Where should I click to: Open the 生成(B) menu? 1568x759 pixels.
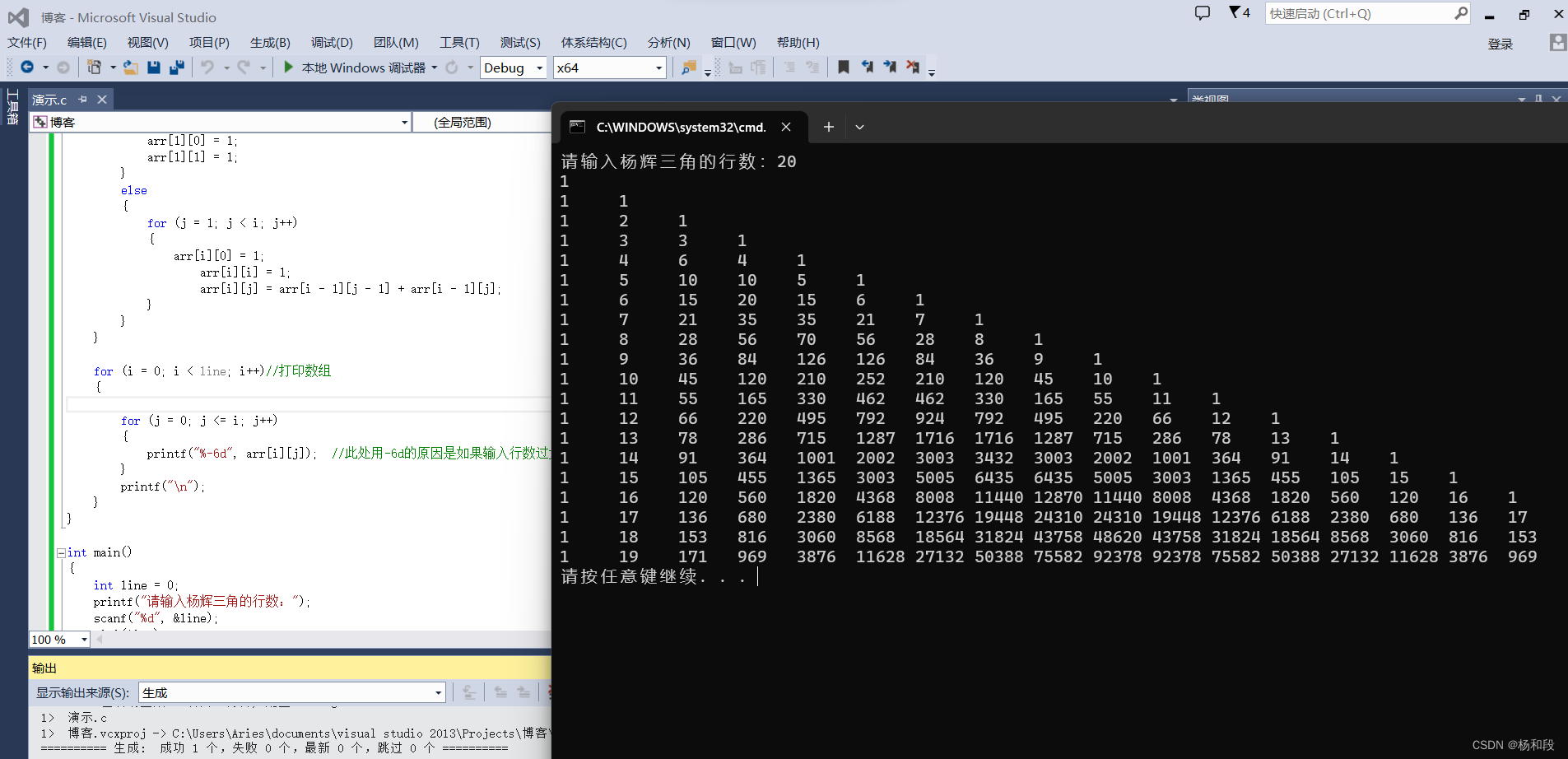270,43
